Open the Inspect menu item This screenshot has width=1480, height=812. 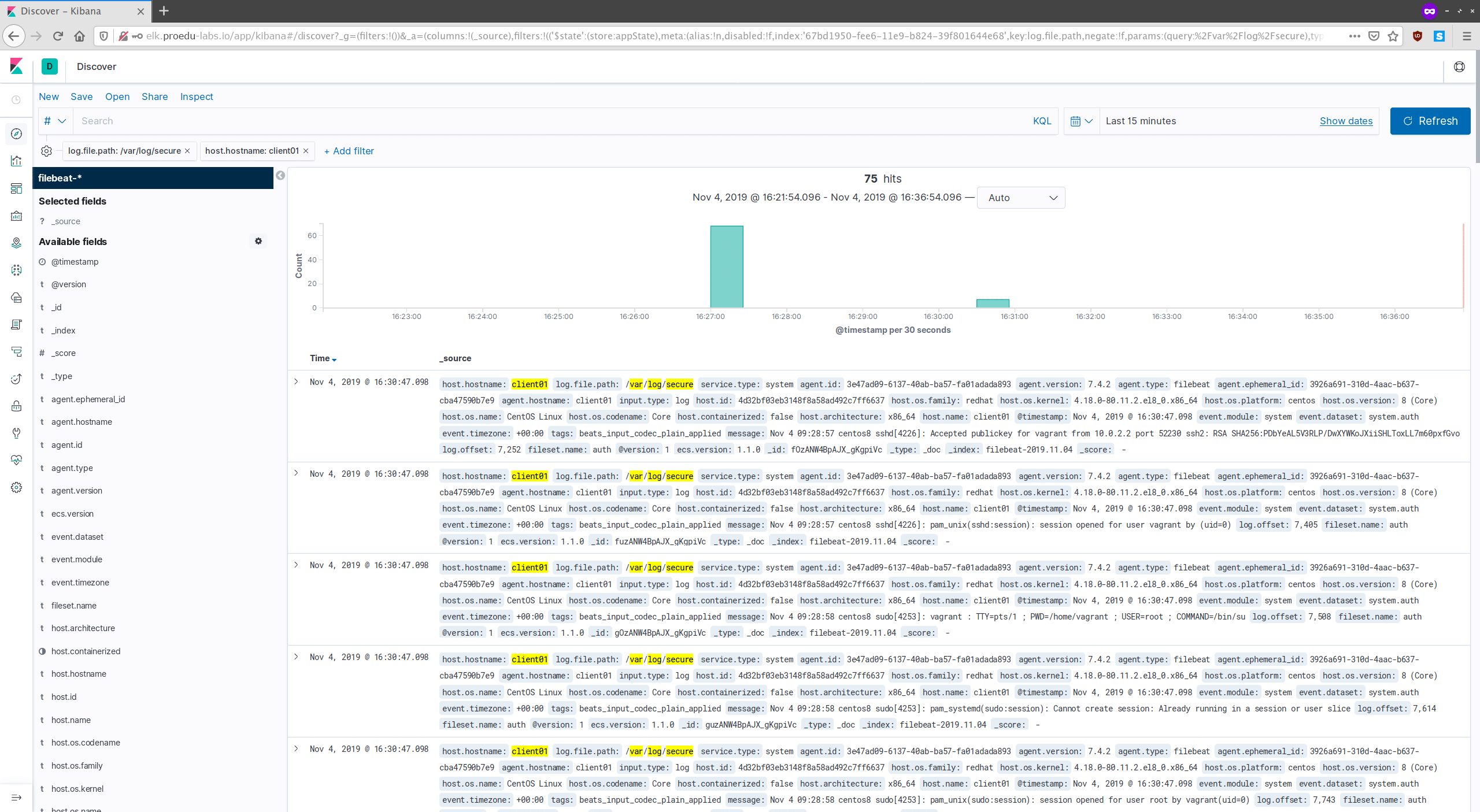point(197,97)
